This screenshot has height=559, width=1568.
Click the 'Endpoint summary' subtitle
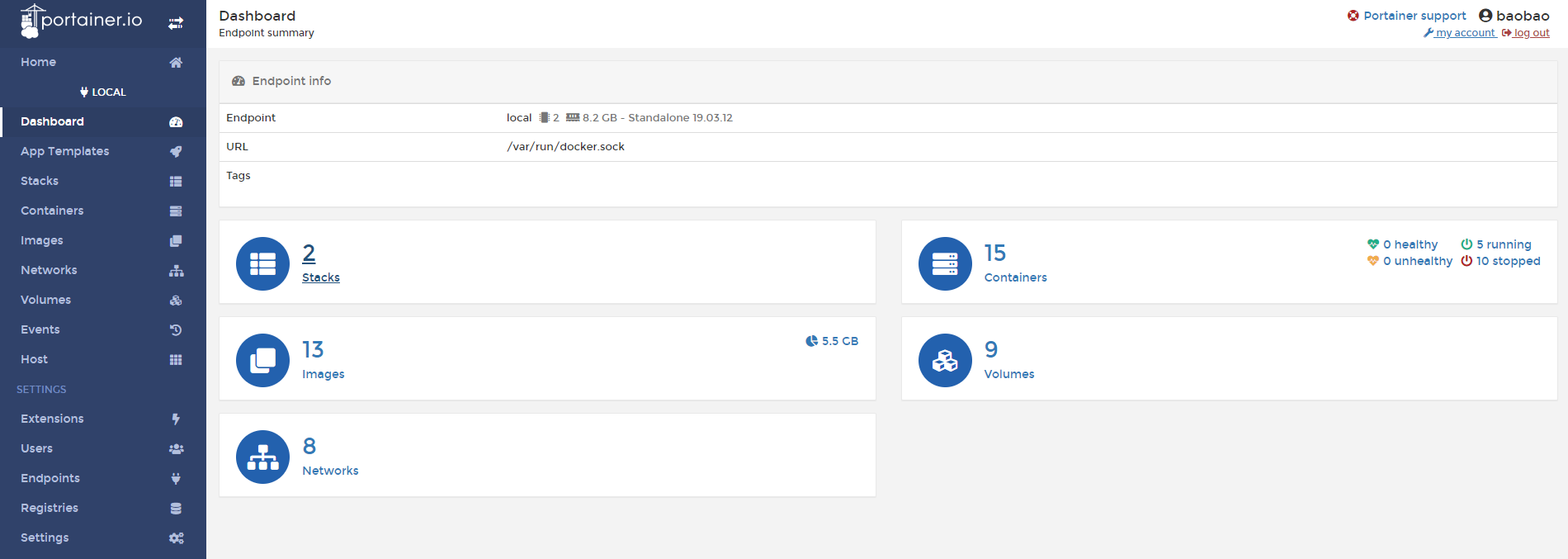point(267,33)
